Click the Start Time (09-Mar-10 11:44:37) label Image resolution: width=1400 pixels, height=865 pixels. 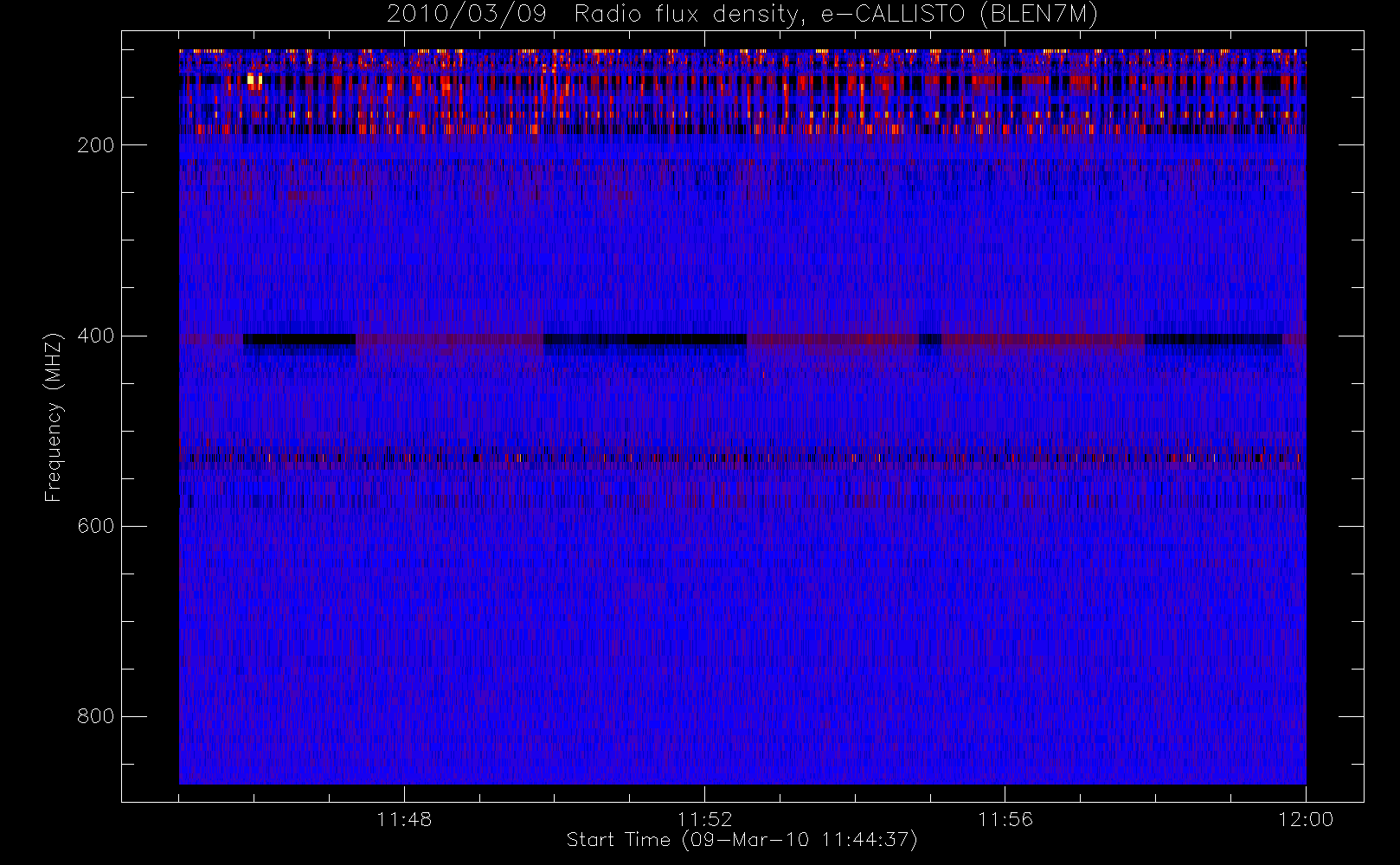(742, 840)
